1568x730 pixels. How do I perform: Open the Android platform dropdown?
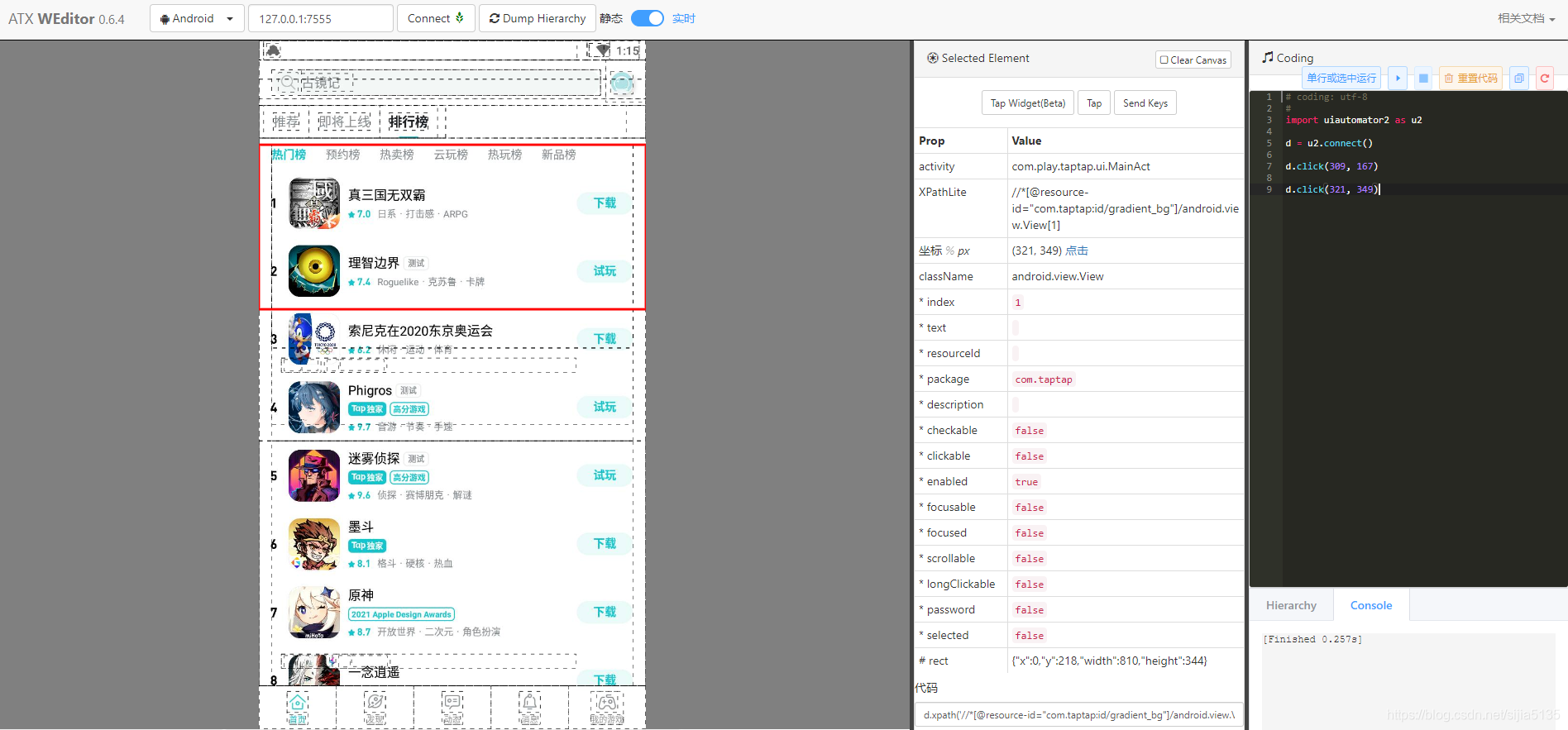click(x=197, y=18)
